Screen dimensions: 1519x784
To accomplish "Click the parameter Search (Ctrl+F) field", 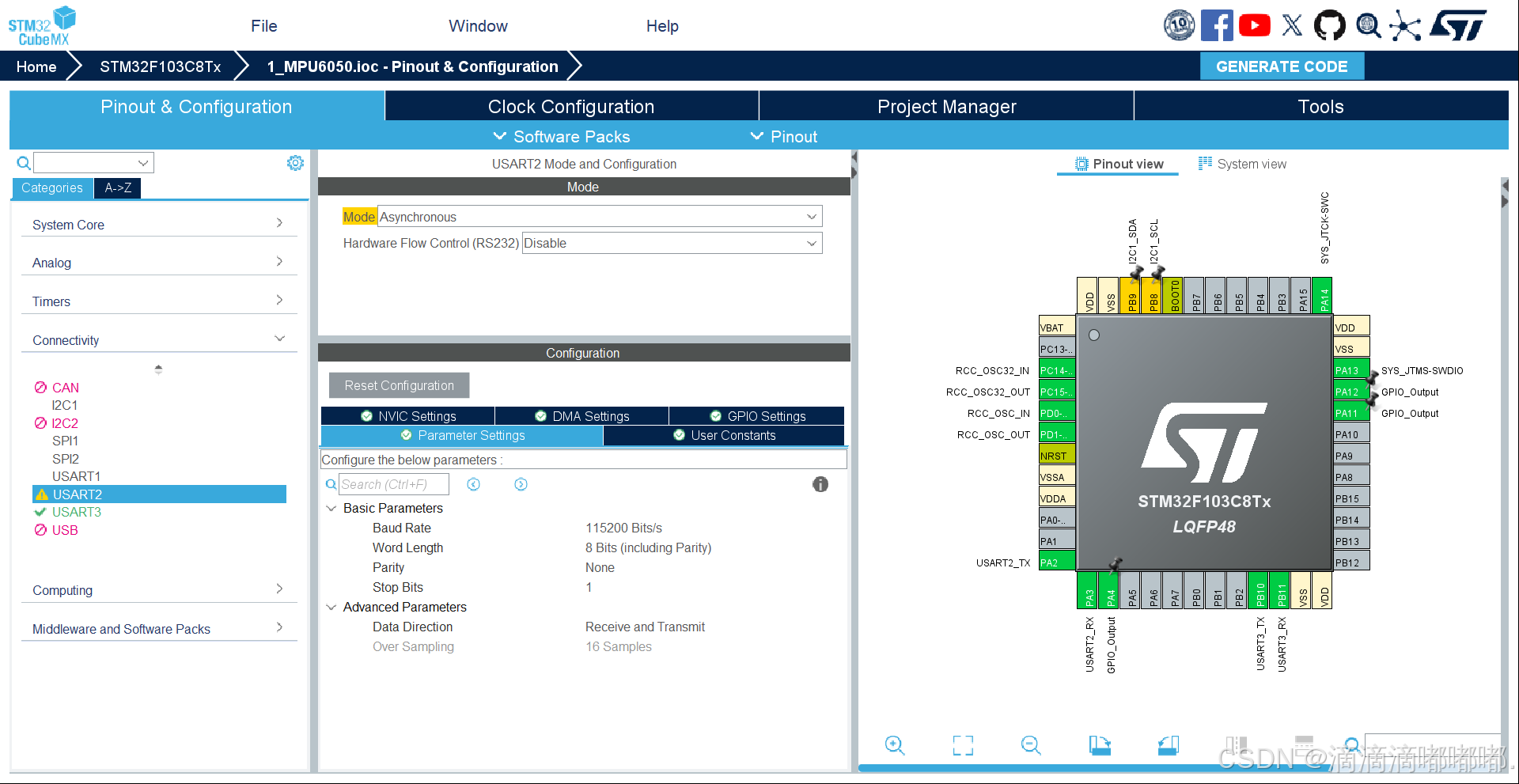I will pyautogui.click(x=394, y=484).
